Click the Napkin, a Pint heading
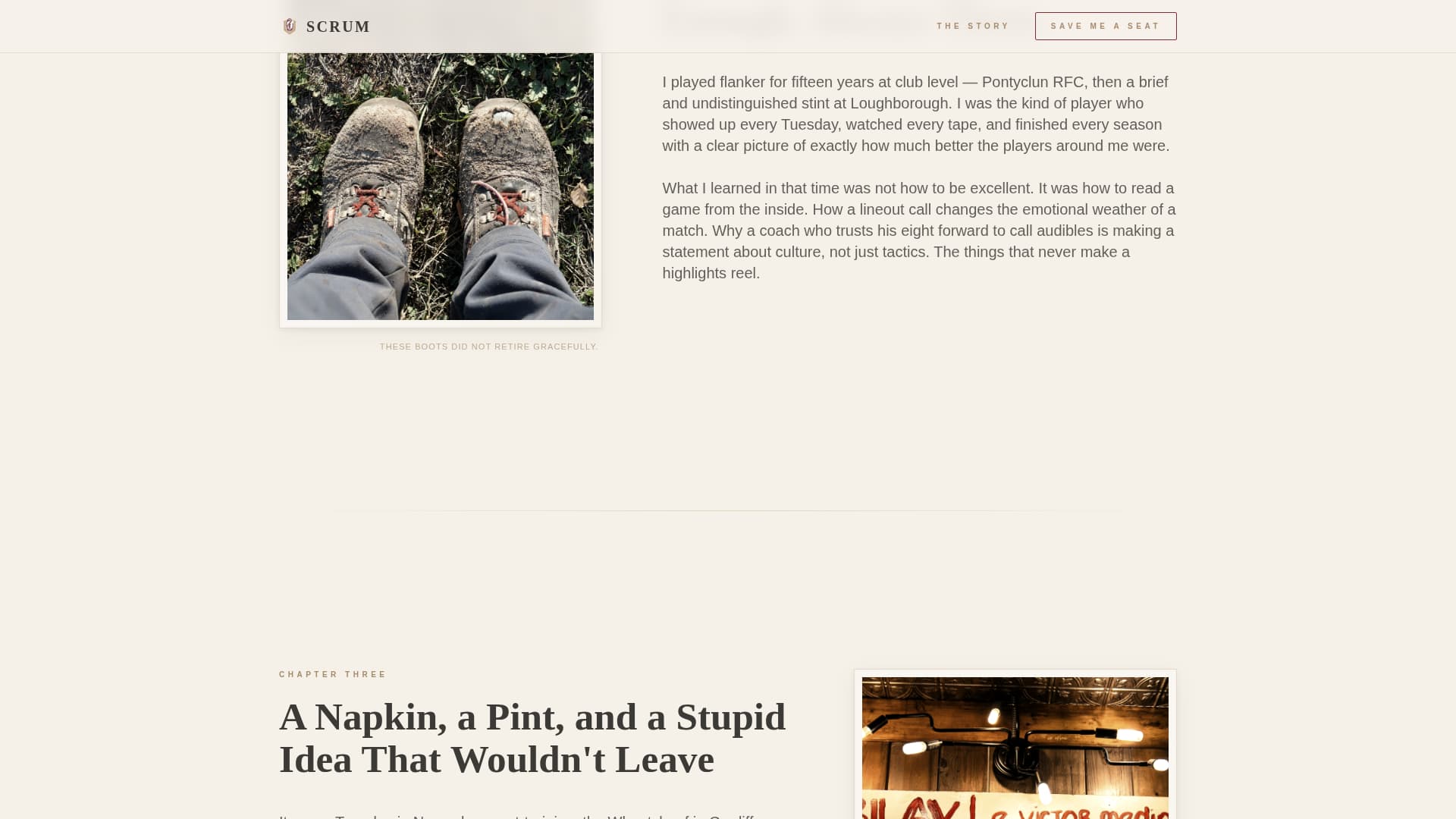1456x819 pixels. 532,738
